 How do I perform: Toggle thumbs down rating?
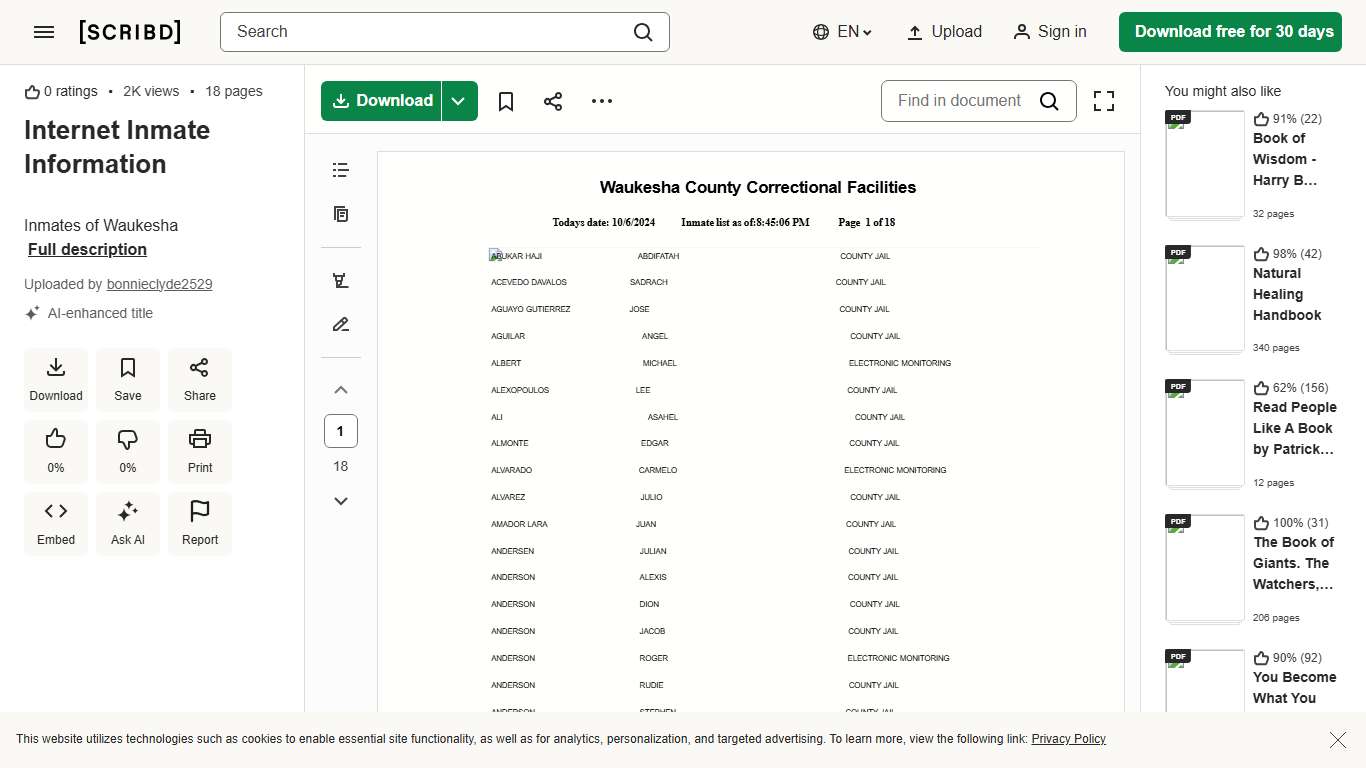(x=128, y=451)
